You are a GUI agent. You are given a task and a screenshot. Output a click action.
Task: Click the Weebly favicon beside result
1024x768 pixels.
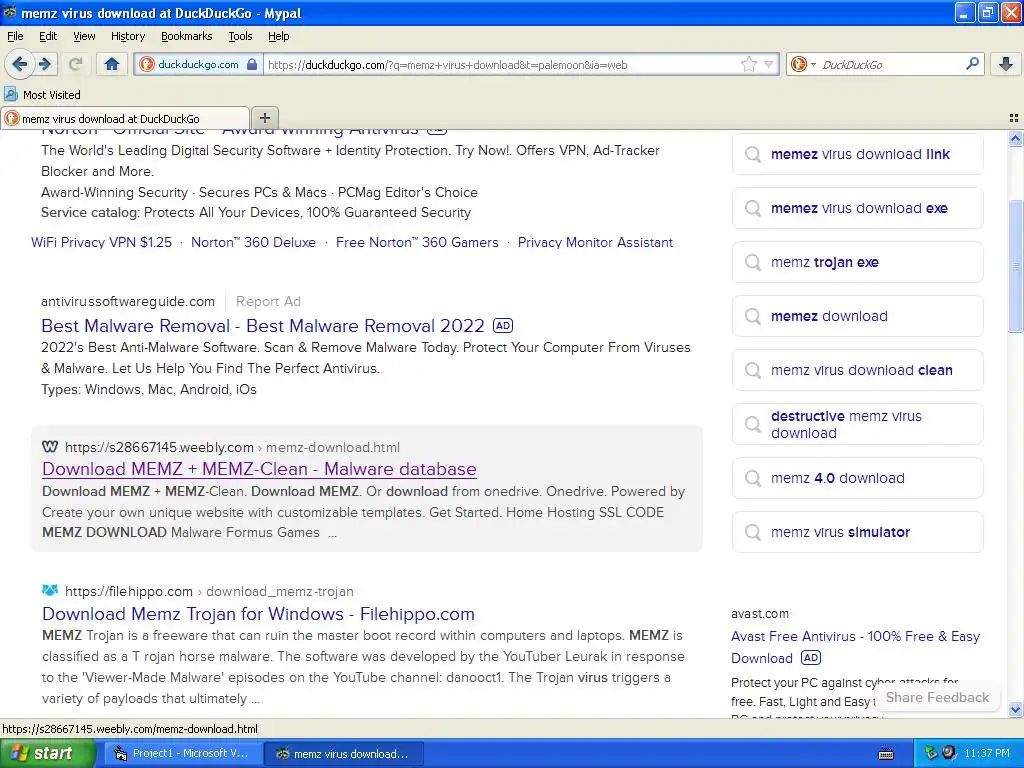[x=50, y=447]
